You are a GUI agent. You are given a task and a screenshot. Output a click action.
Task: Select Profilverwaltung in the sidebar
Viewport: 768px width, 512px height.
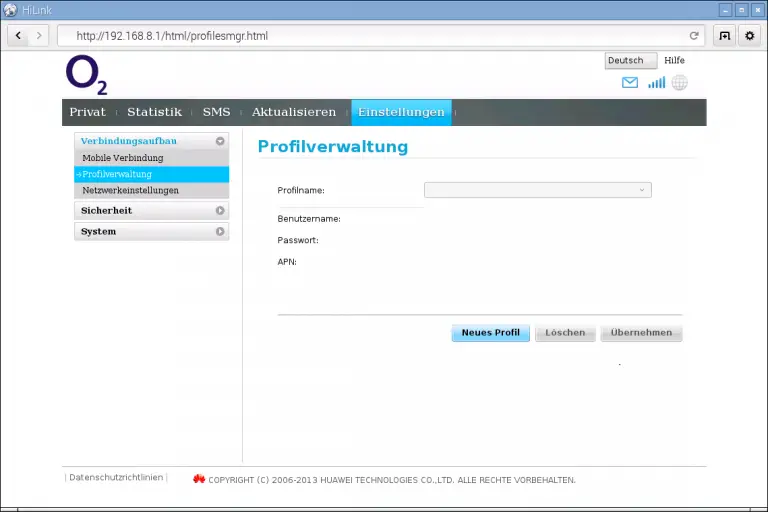151,174
